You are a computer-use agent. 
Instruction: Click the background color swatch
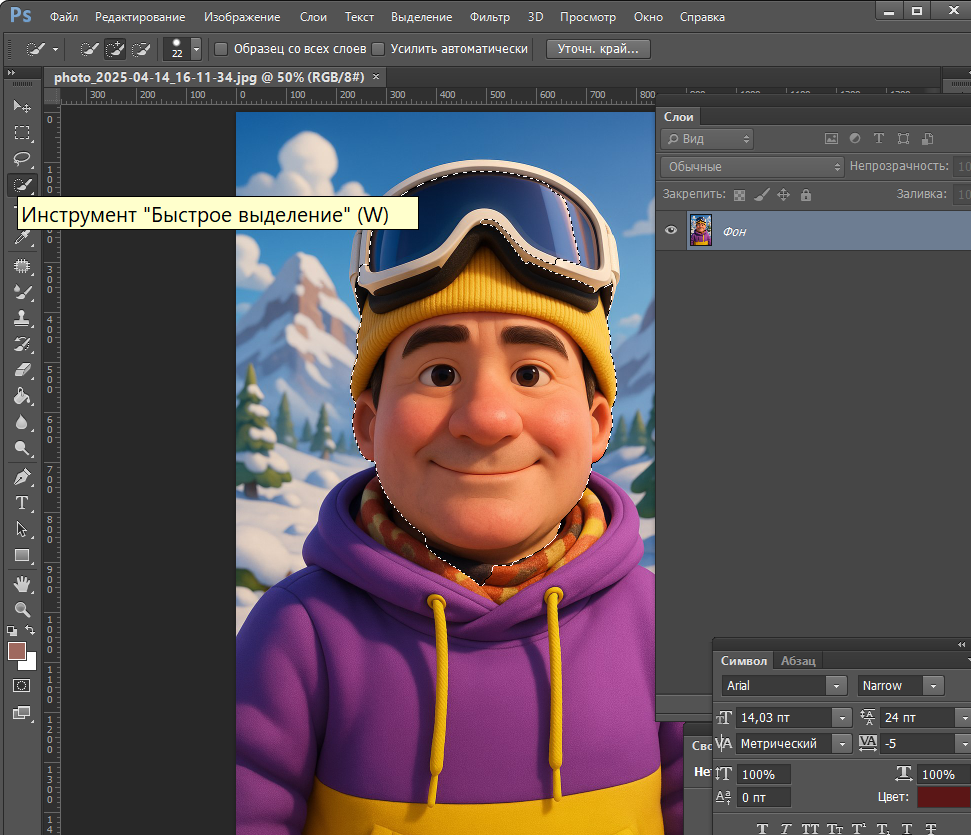tap(31, 665)
